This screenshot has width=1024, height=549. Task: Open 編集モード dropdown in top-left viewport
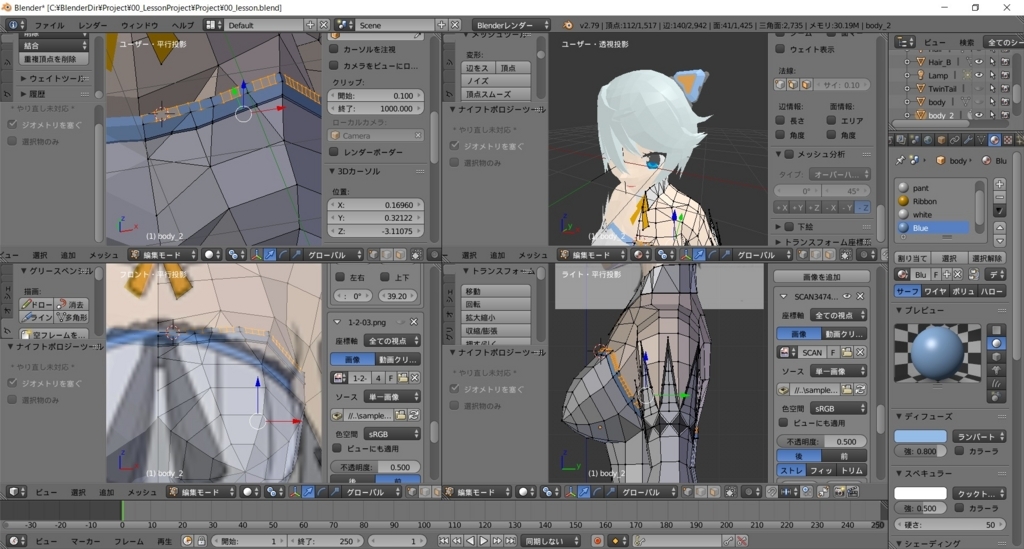(163, 255)
